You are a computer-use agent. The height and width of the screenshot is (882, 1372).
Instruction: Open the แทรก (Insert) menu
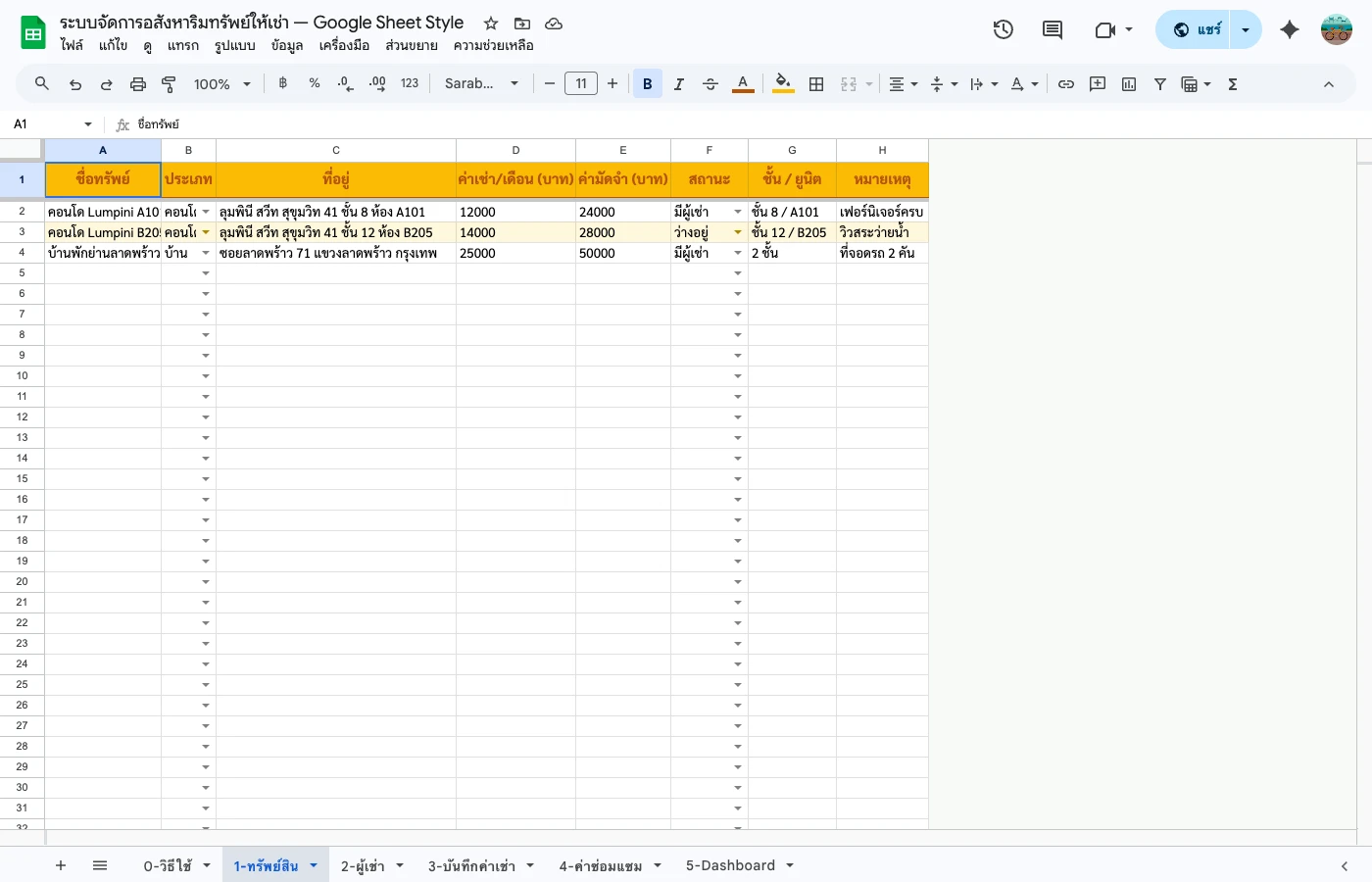point(182,45)
